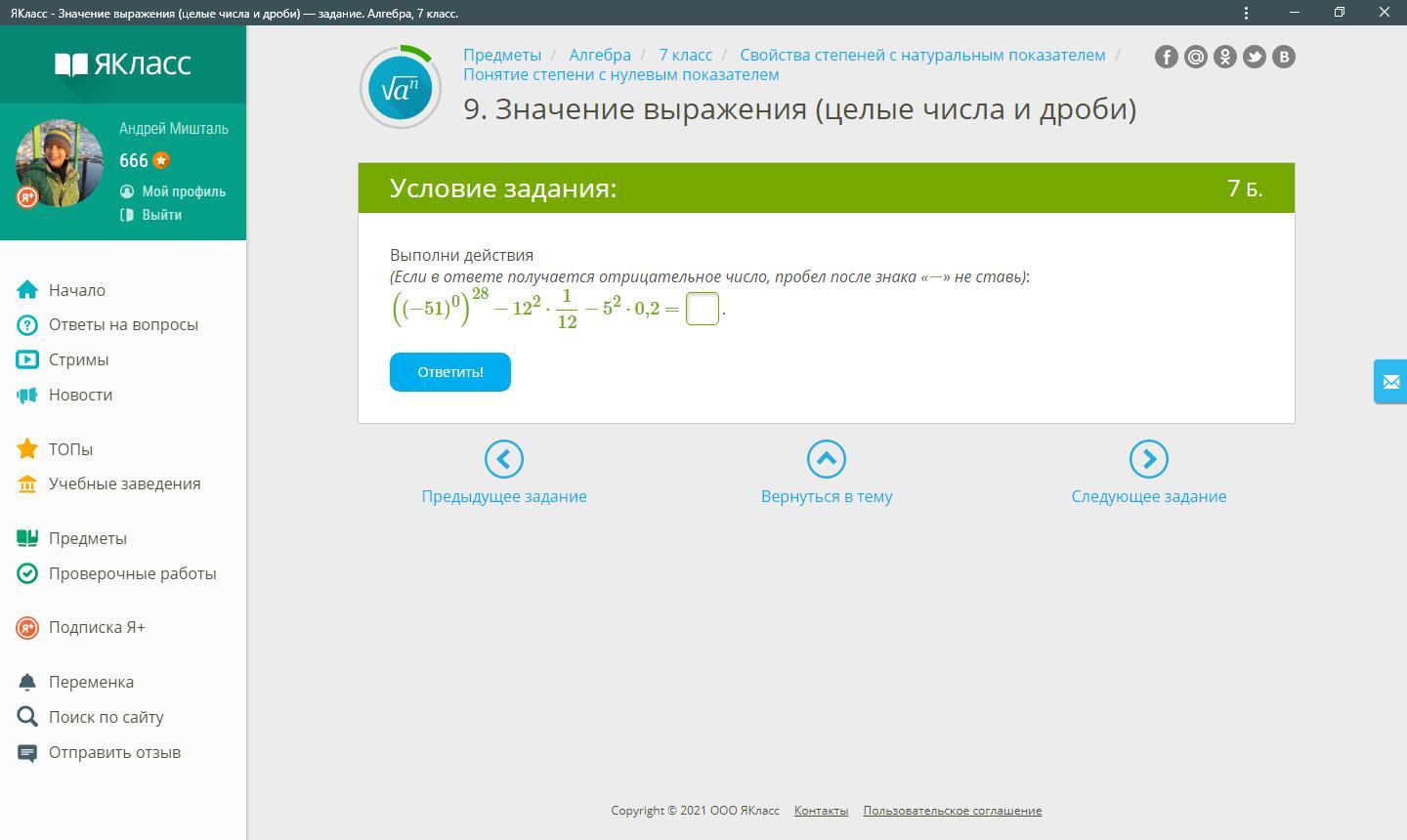The image size is (1407, 840).
Task: Click the Новости megaphone icon
Action: [27, 395]
